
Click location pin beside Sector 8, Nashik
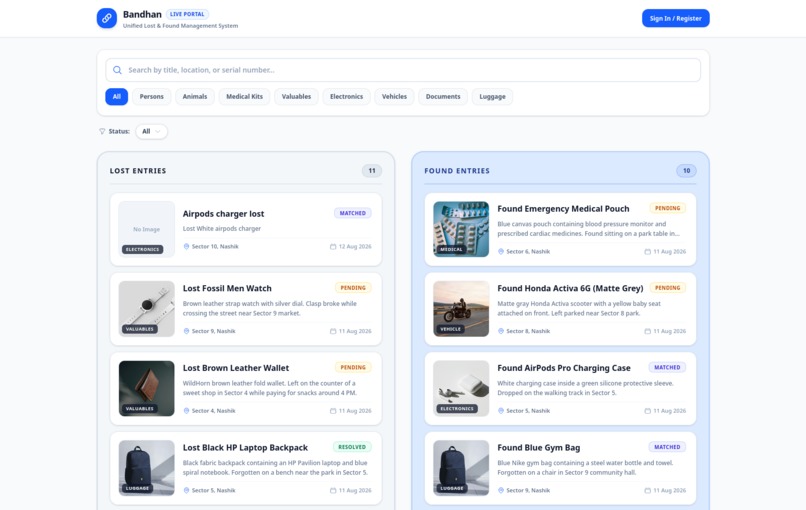[x=501, y=331]
